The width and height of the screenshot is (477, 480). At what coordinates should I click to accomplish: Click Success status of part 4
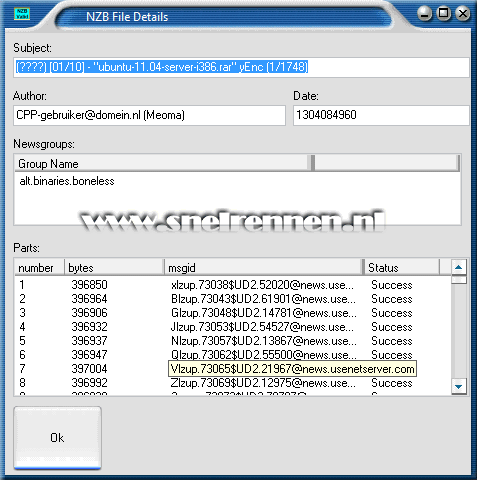tap(392, 327)
